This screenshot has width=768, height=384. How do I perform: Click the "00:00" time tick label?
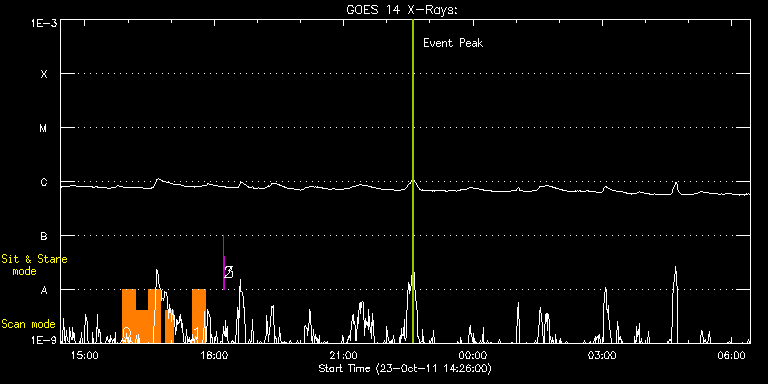[473, 357]
